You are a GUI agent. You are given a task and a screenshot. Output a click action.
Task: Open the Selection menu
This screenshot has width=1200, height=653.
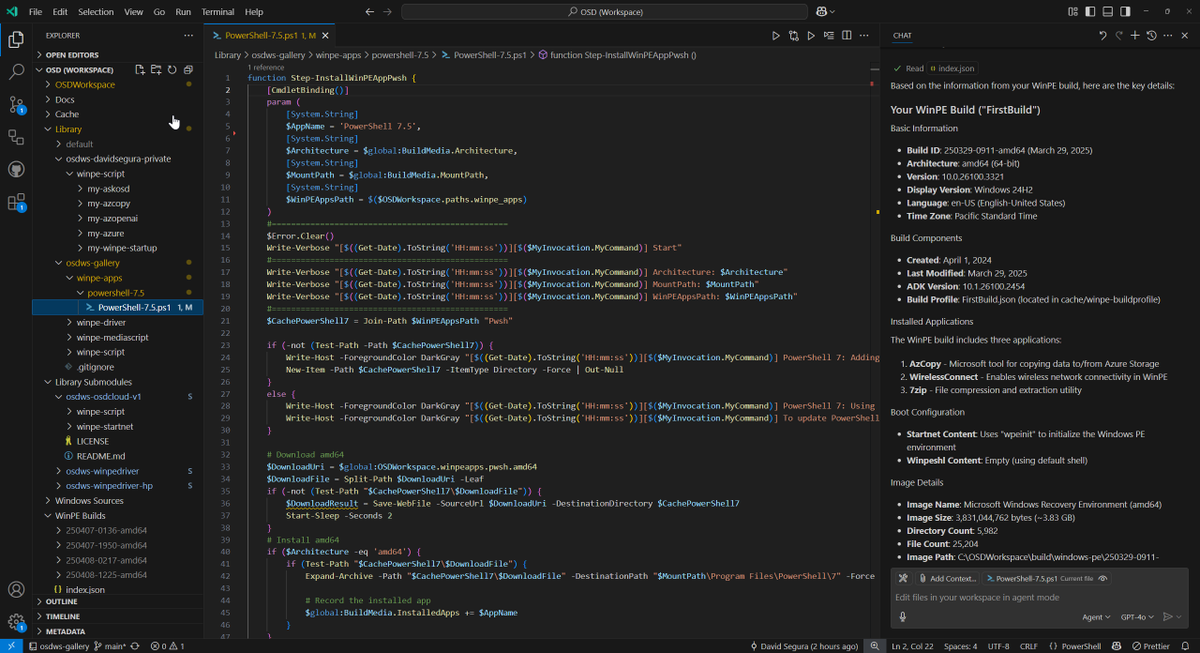(96, 12)
